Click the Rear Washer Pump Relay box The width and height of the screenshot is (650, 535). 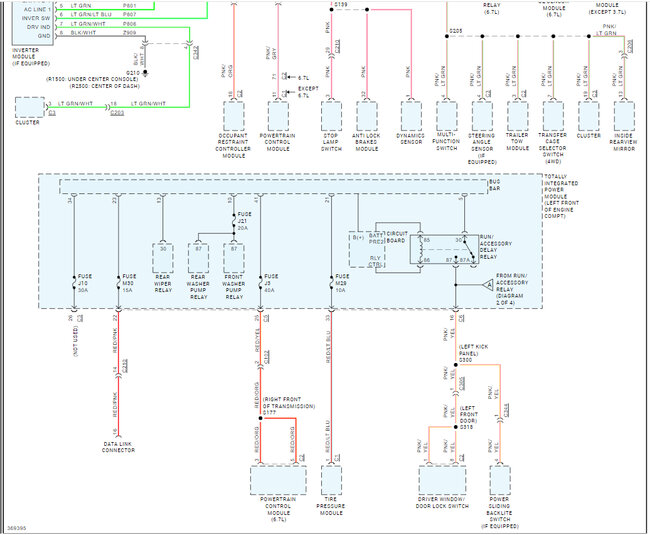[x=199, y=258]
